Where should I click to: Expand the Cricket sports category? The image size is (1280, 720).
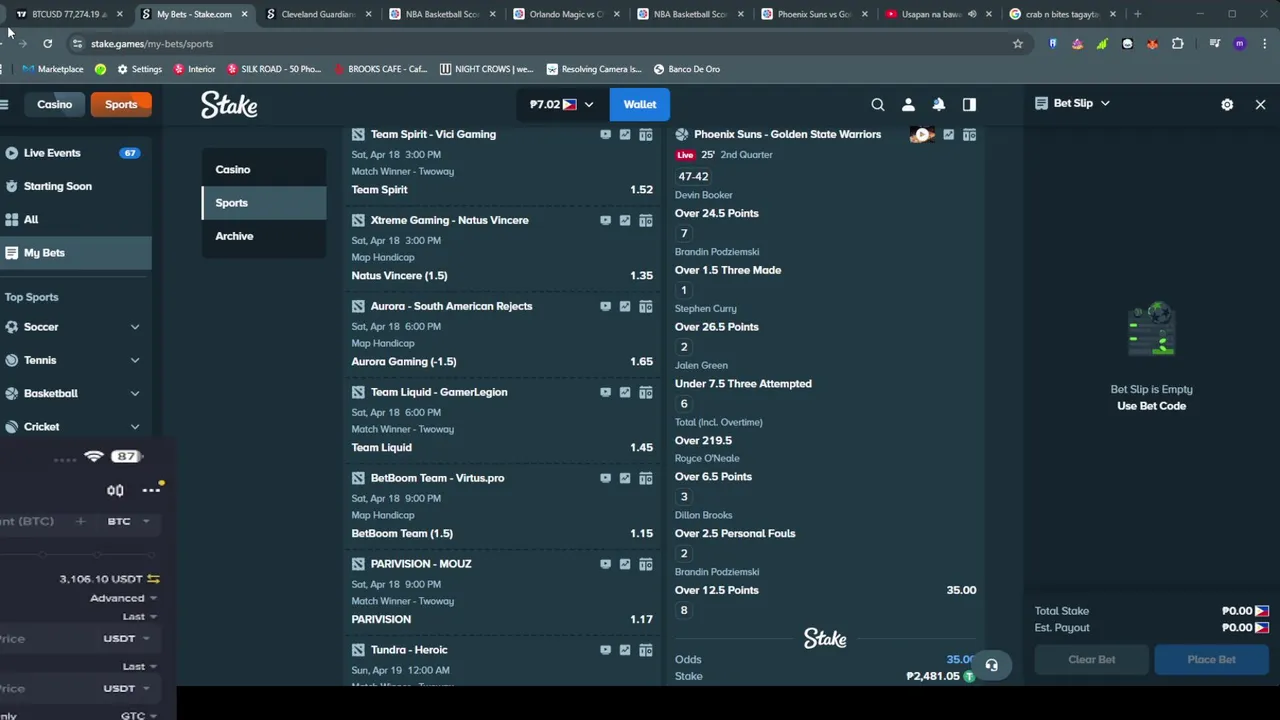coord(134,427)
